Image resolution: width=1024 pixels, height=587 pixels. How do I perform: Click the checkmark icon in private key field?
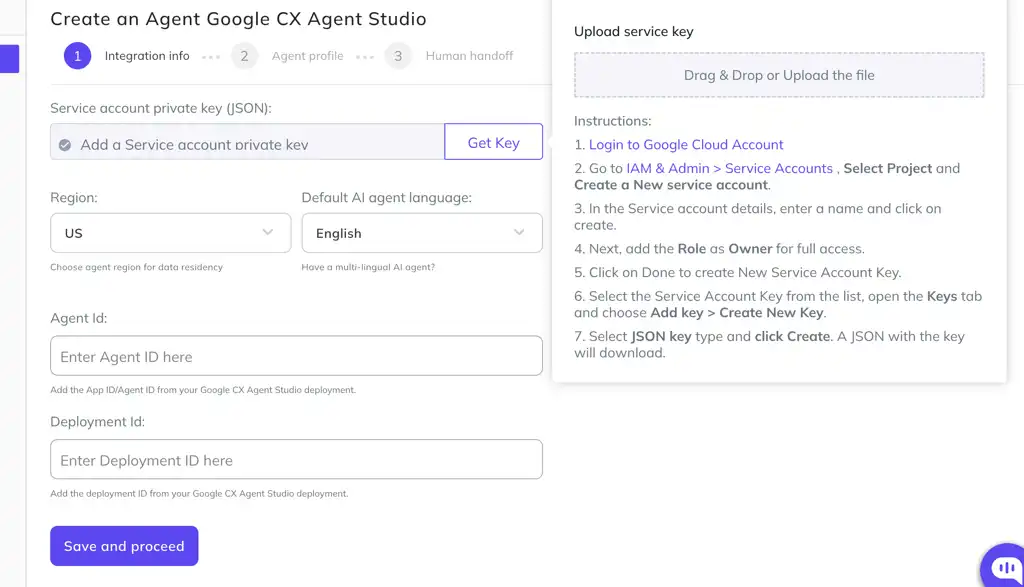tap(65, 145)
